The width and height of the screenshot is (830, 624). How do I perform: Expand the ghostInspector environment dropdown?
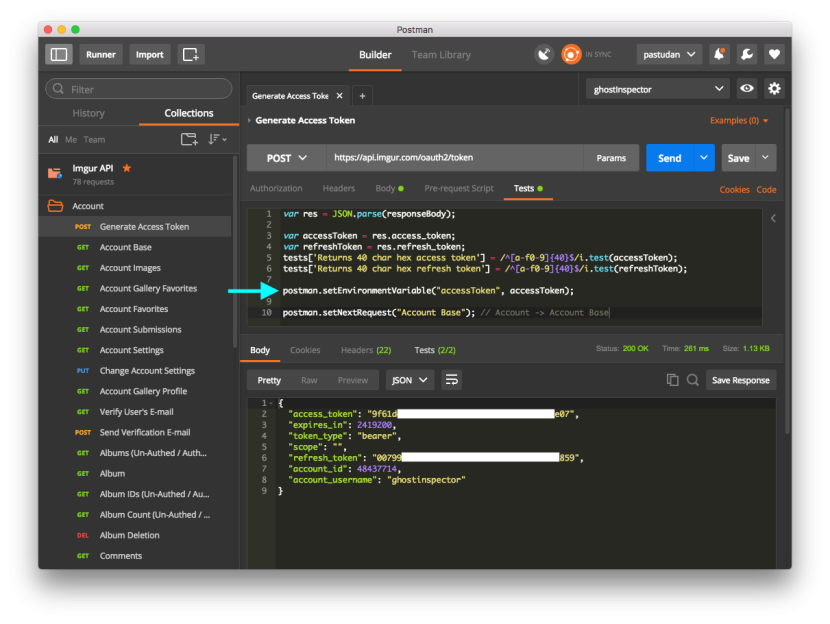click(x=657, y=89)
